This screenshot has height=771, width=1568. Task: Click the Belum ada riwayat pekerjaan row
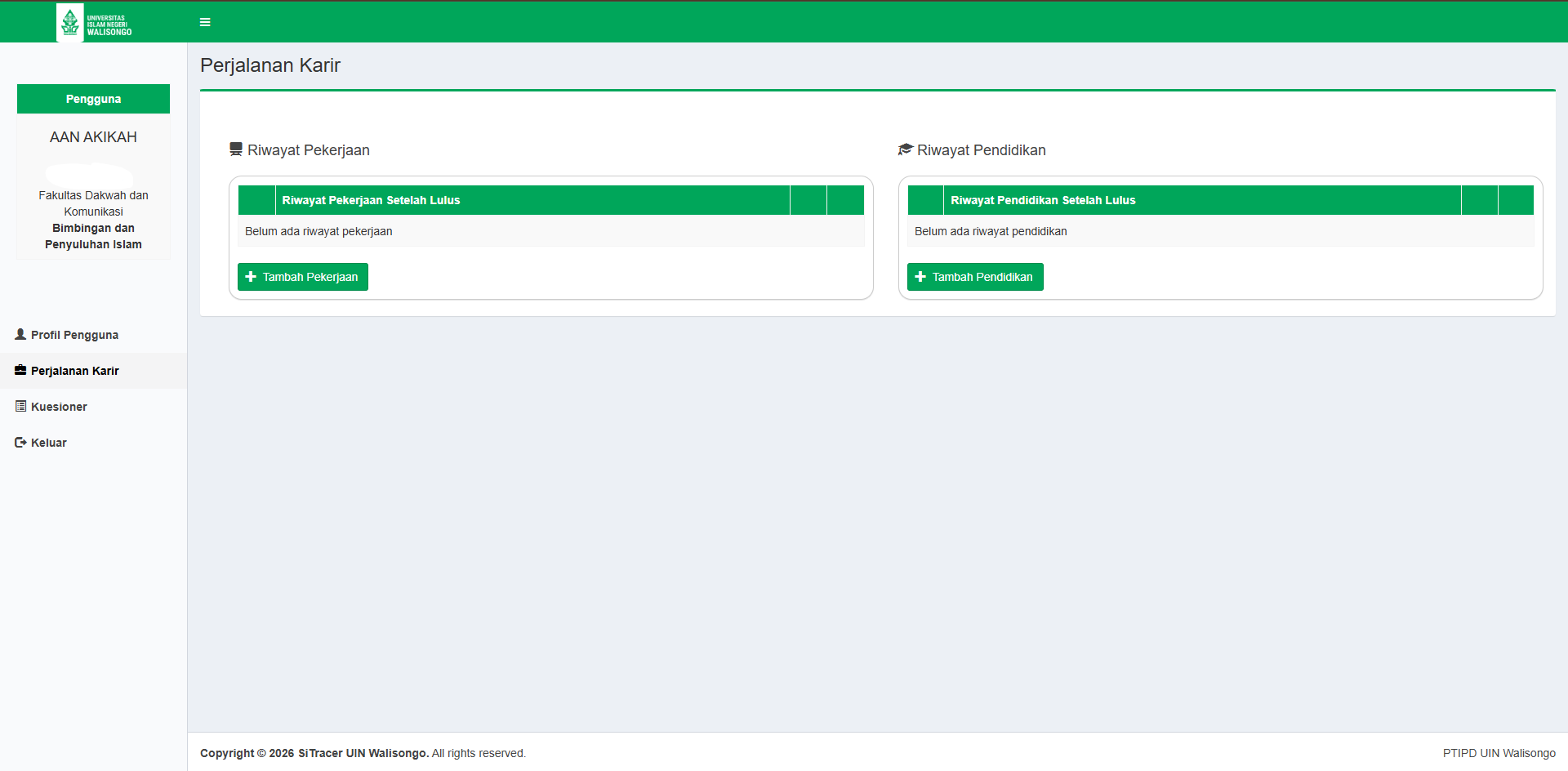[x=318, y=231]
